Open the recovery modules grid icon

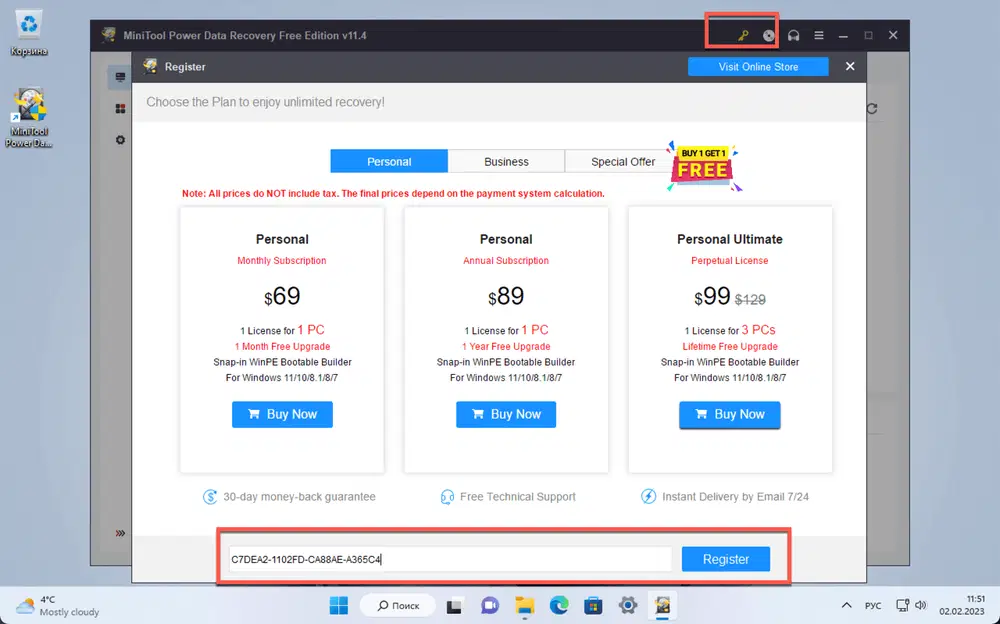click(120, 108)
